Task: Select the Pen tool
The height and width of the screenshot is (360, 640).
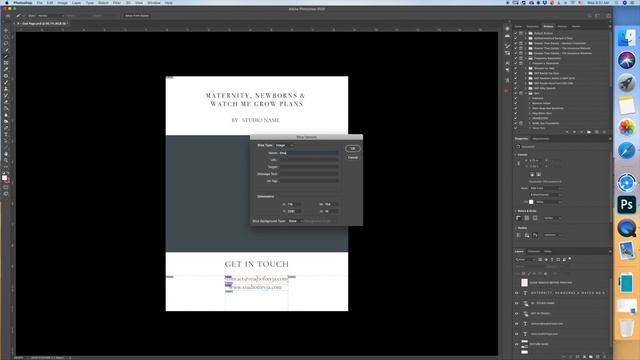Action: 6,128
